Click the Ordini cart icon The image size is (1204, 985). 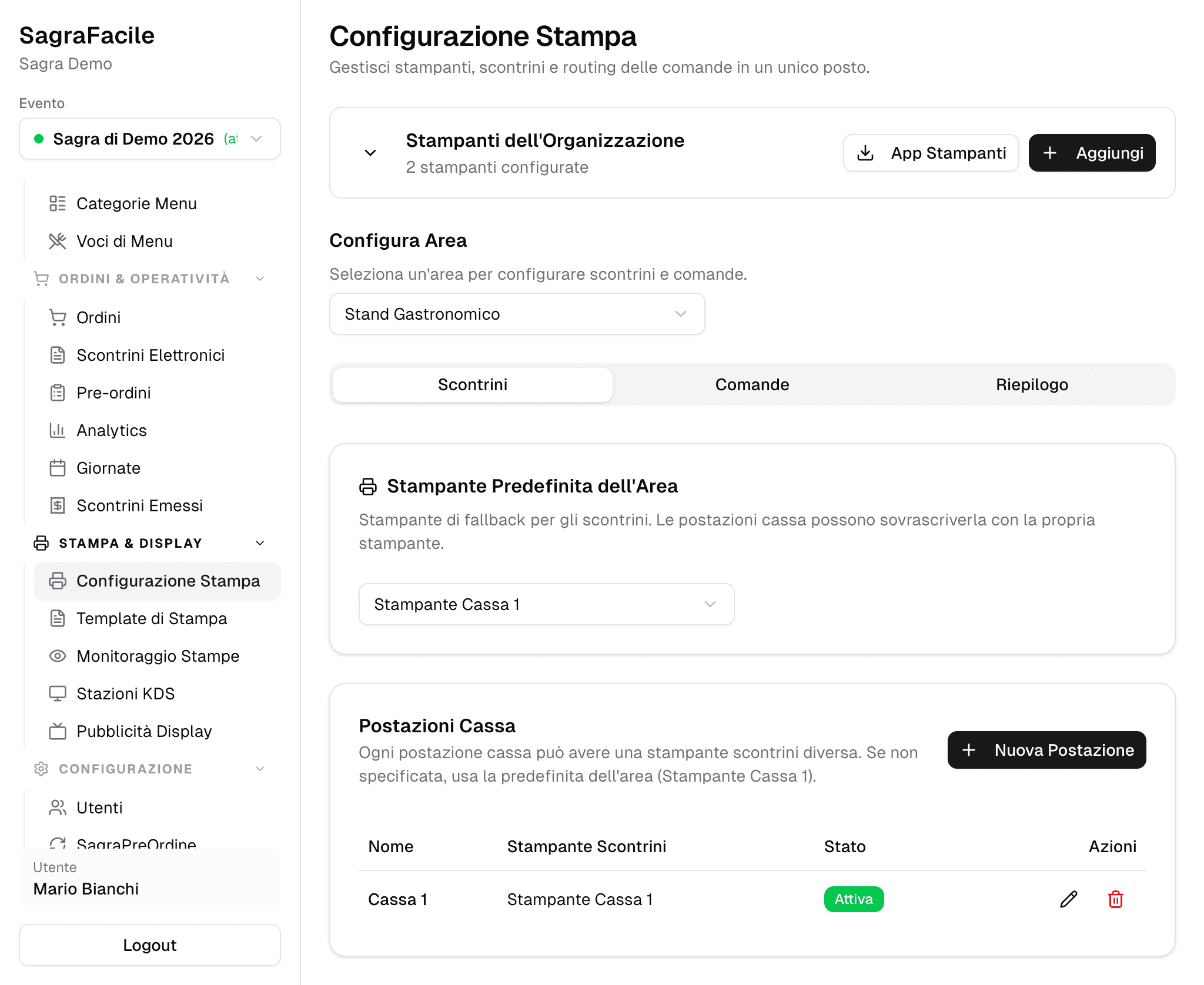(x=58, y=317)
